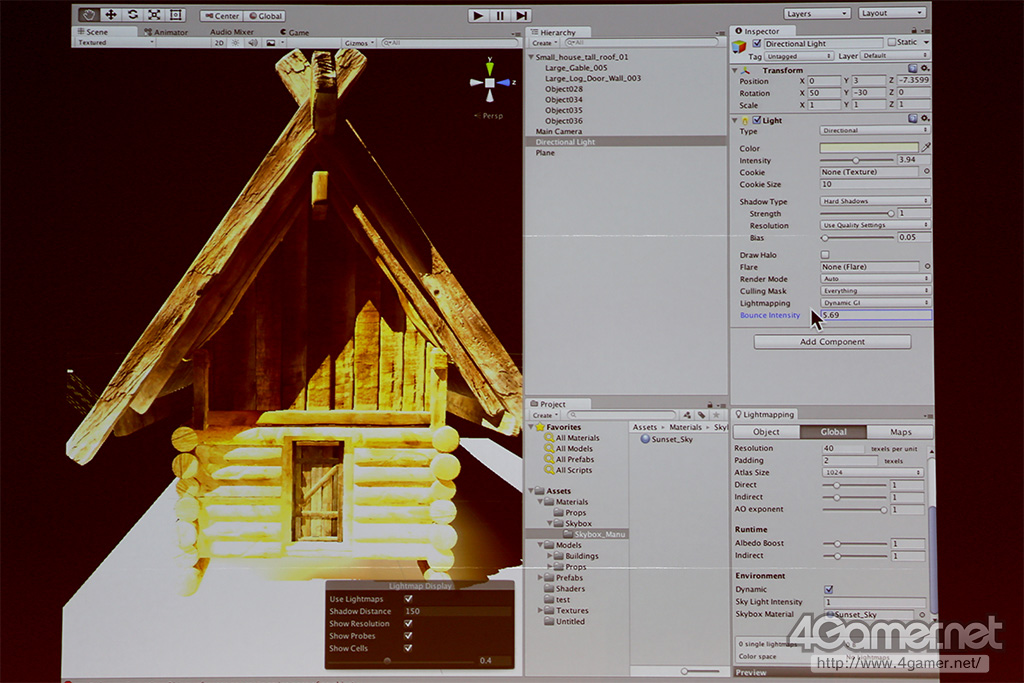The width and height of the screenshot is (1024, 683).
Task: Open the Project Create menu
Action: pyautogui.click(x=545, y=415)
